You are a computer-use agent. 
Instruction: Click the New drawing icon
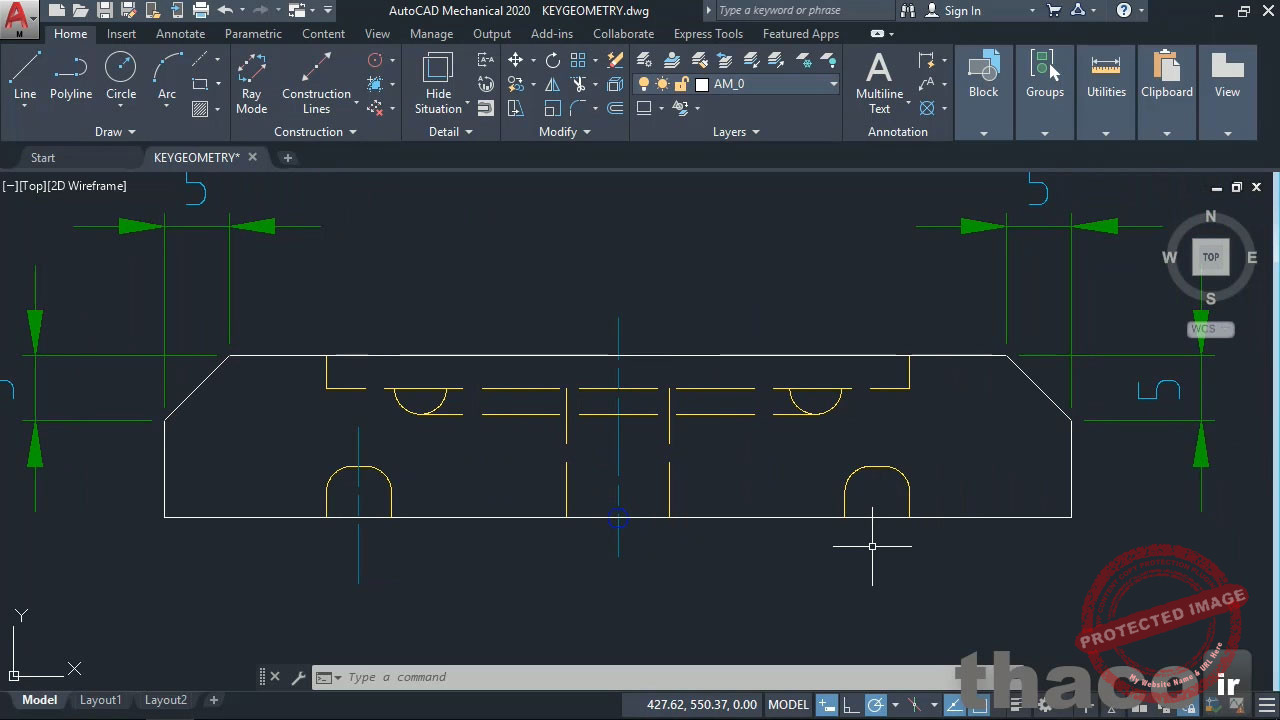click(x=56, y=10)
